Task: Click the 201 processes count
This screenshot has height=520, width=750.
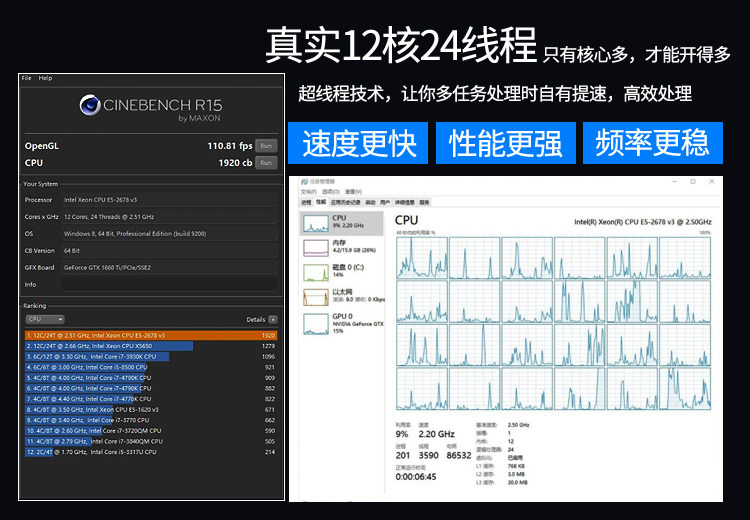Action: coord(403,455)
